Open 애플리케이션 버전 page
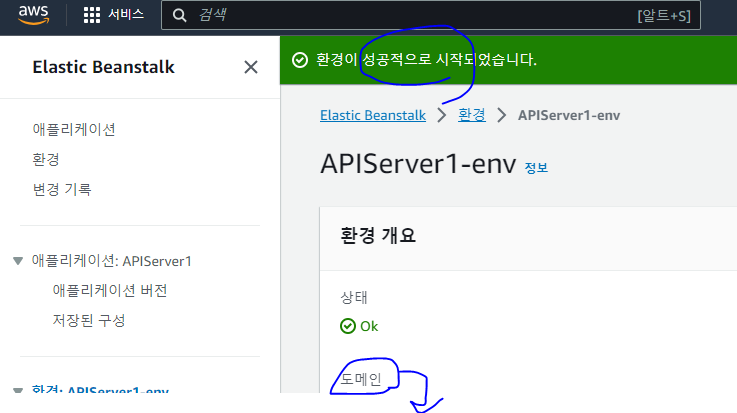This screenshot has height=413, width=737. point(110,290)
